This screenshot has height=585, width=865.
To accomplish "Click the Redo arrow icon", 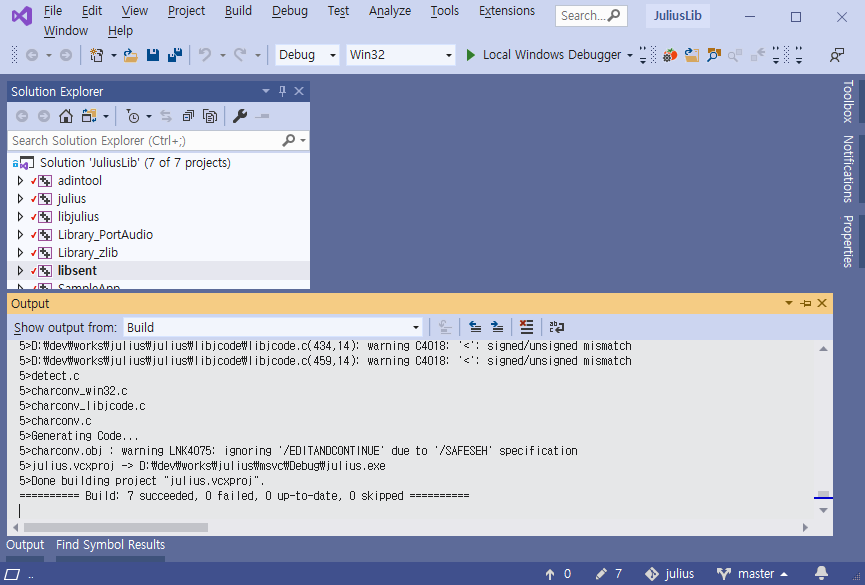I will pos(240,55).
